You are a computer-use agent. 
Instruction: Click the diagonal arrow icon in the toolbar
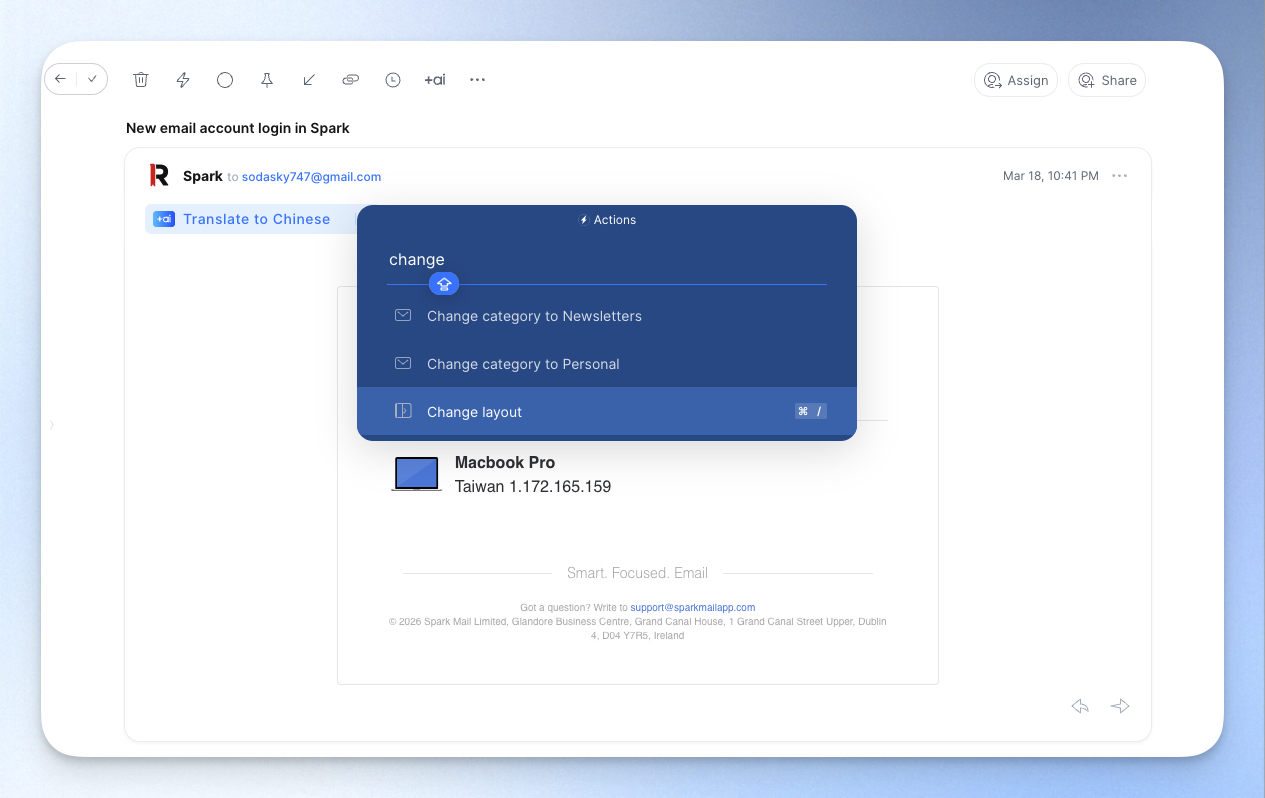click(309, 80)
